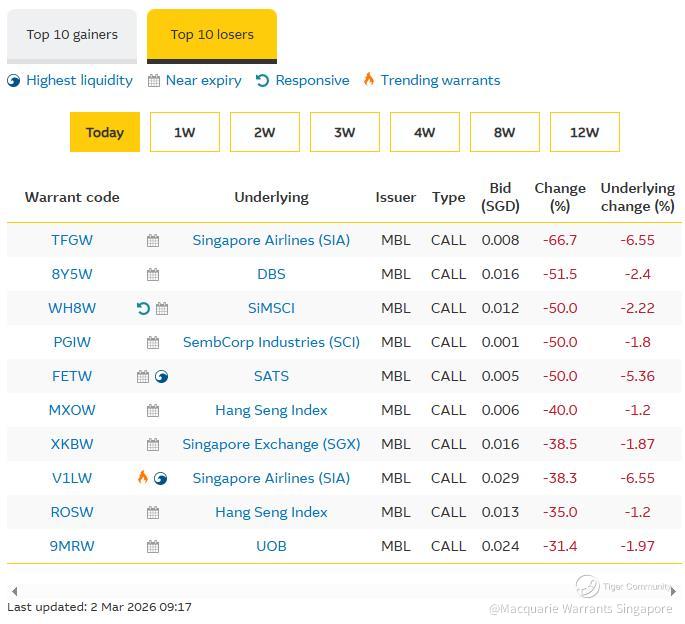Click the highest liquidity icon in the FETW row
Screen dimensions: 685x624
click(162, 376)
